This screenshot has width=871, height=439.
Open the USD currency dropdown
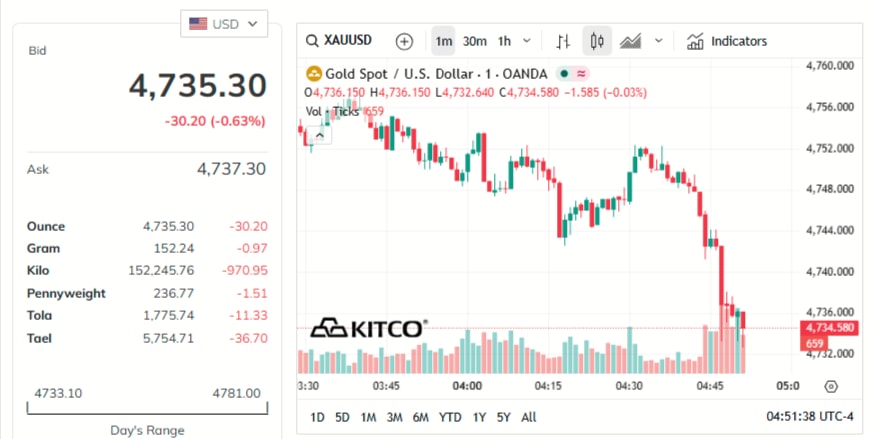[x=224, y=23]
